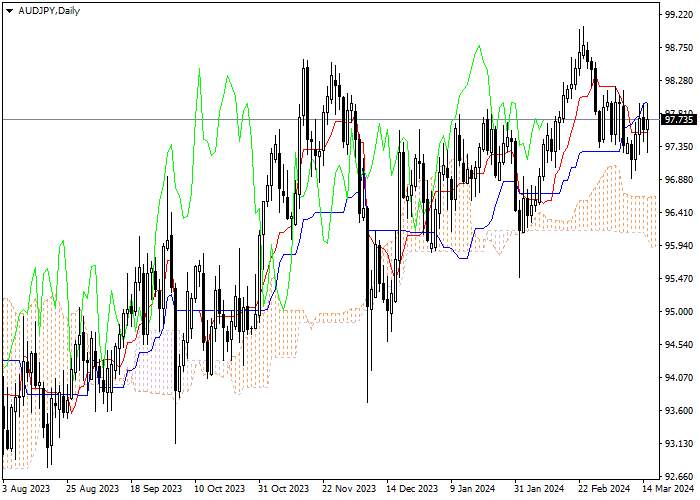Select the AUDJPY,Daily chart title
Image resolution: width=700 pixels, height=500 pixels.
coord(49,11)
